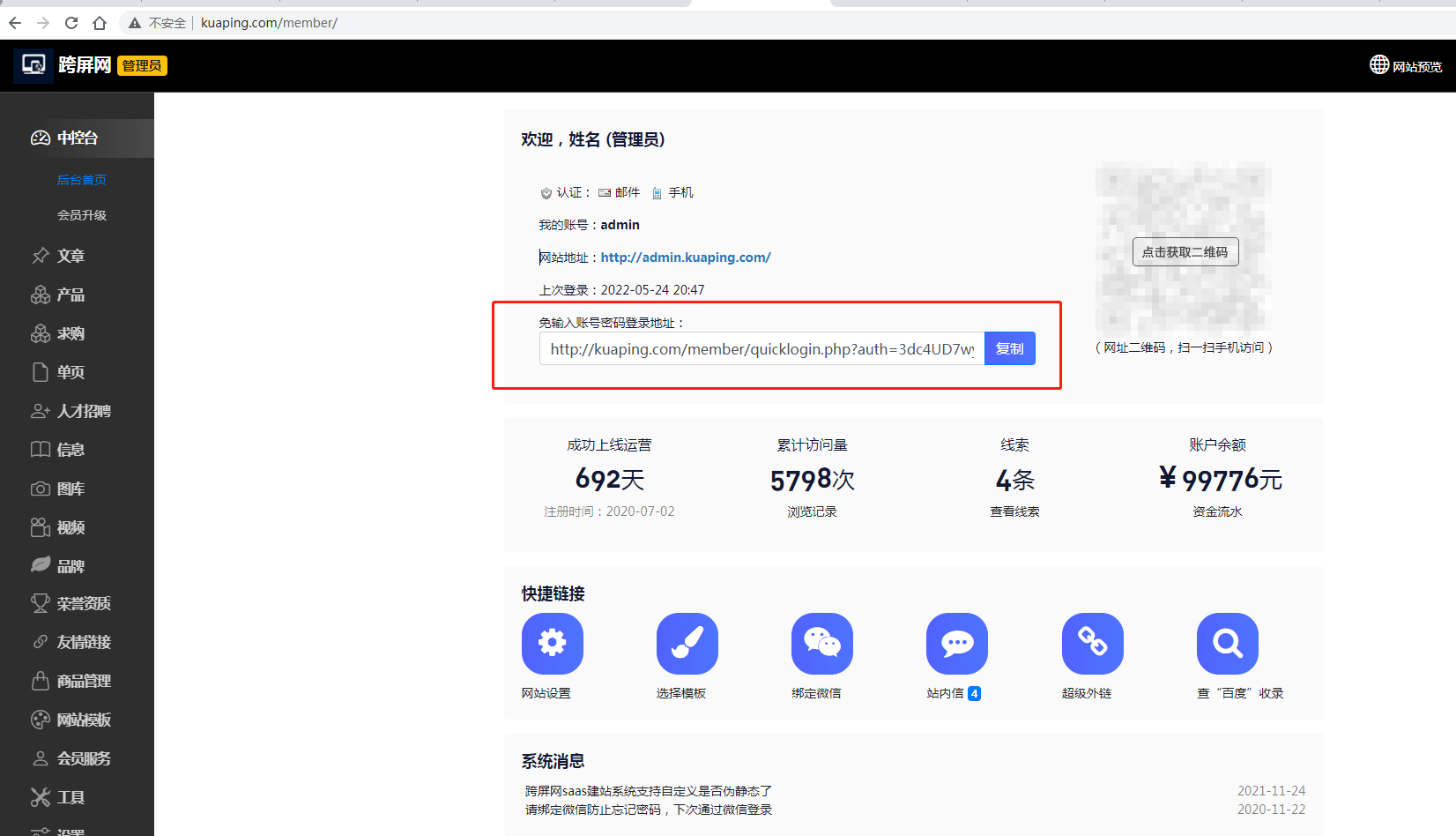The width and height of the screenshot is (1456, 836).
Task: Select the 选择模板 brush icon
Action: [687, 644]
